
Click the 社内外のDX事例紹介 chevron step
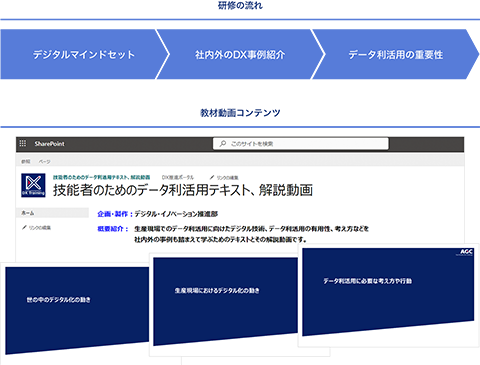tap(240, 54)
